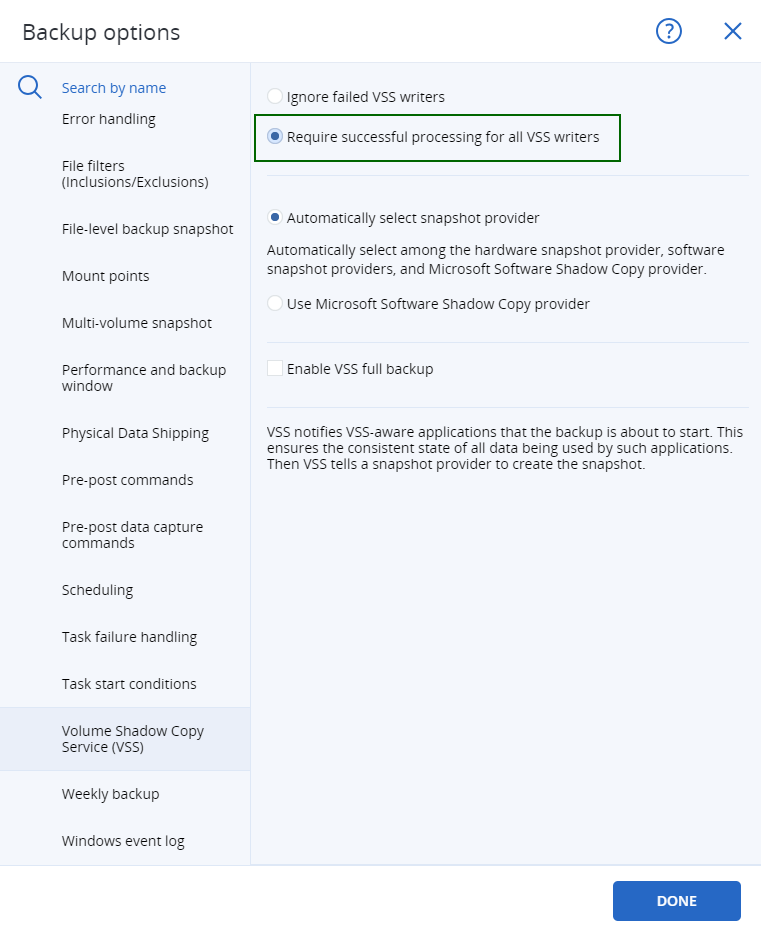Go to File-level backup snapshot options

[x=147, y=228]
